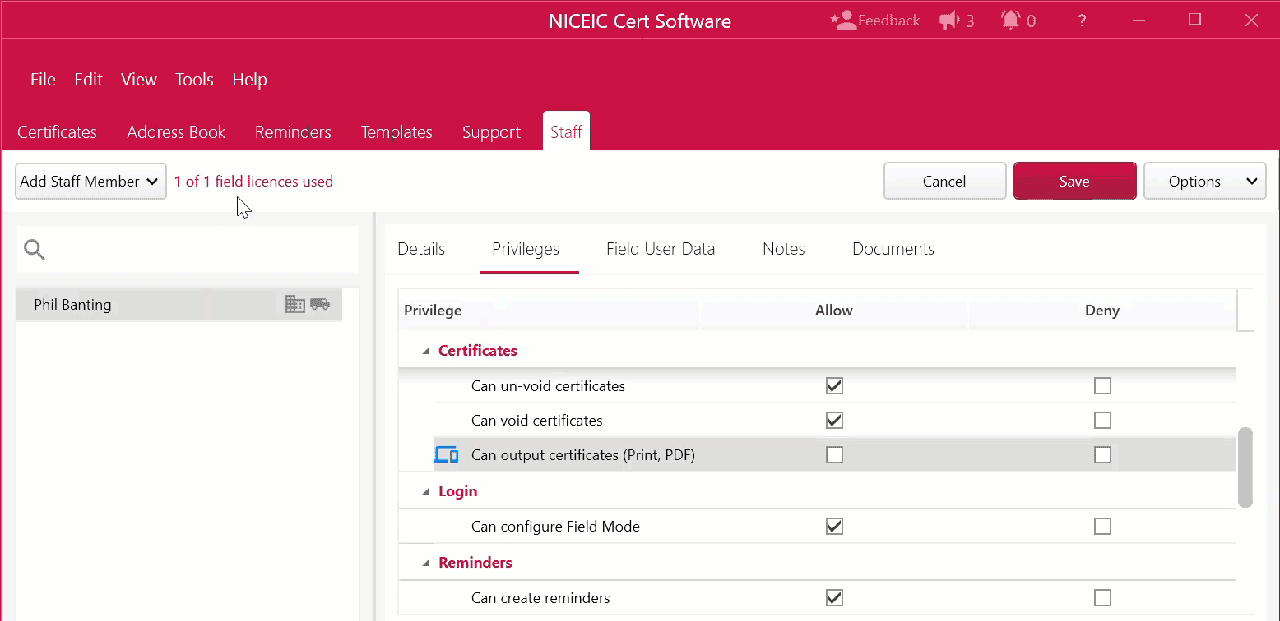Collapse the Certificates privilege group
This screenshot has width=1280, height=621.
click(426, 351)
